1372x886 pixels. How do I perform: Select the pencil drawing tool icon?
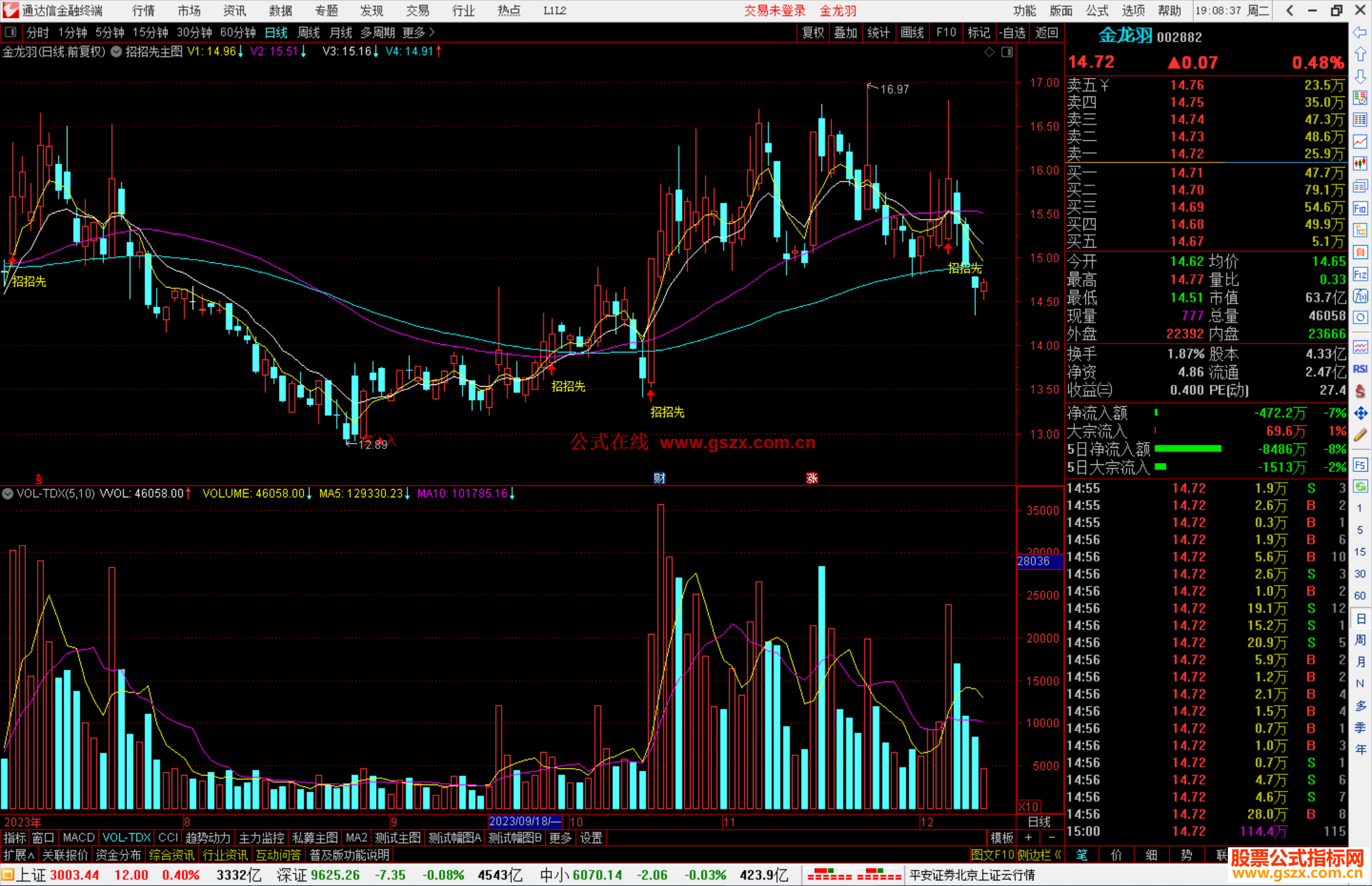pyautogui.click(x=1360, y=436)
